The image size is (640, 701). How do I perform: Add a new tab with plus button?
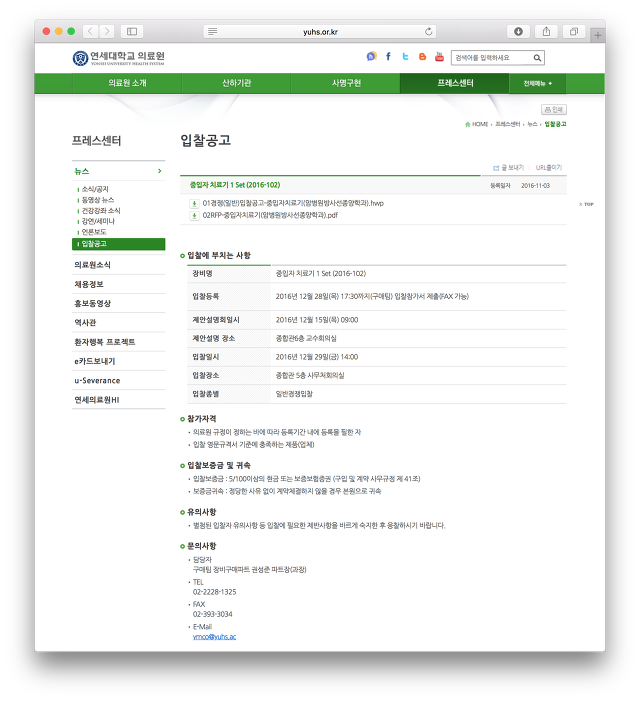pyautogui.click(x=597, y=35)
